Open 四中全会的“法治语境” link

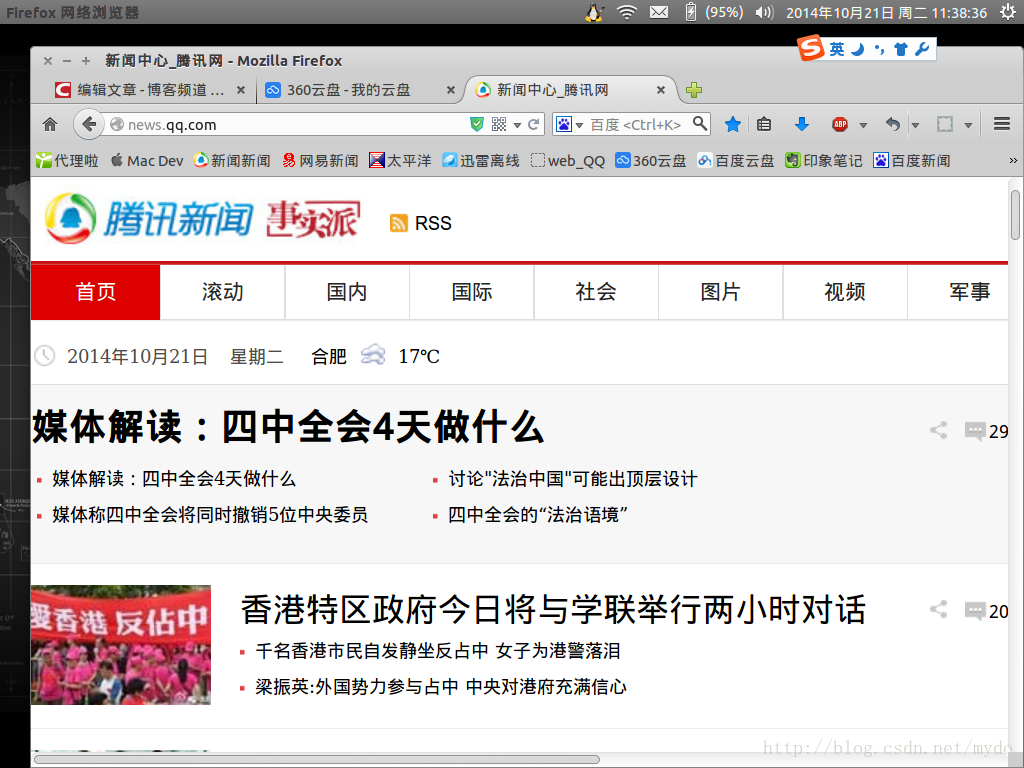pyautogui.click(x=538, y=515)
